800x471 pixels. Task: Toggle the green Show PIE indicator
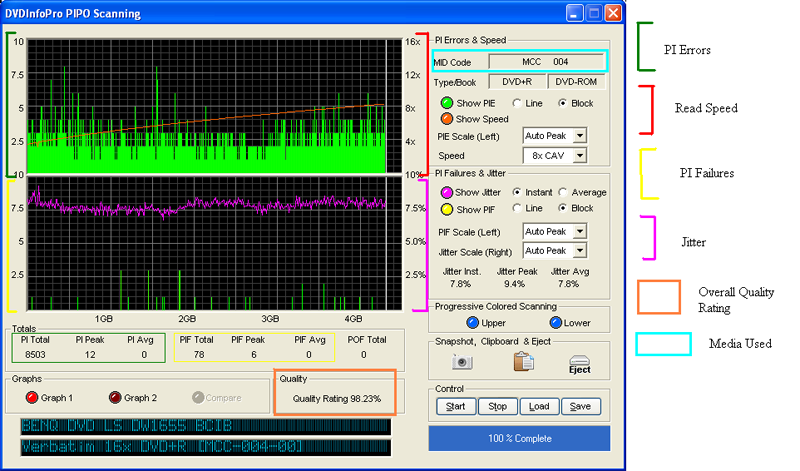tap(447, 103)
